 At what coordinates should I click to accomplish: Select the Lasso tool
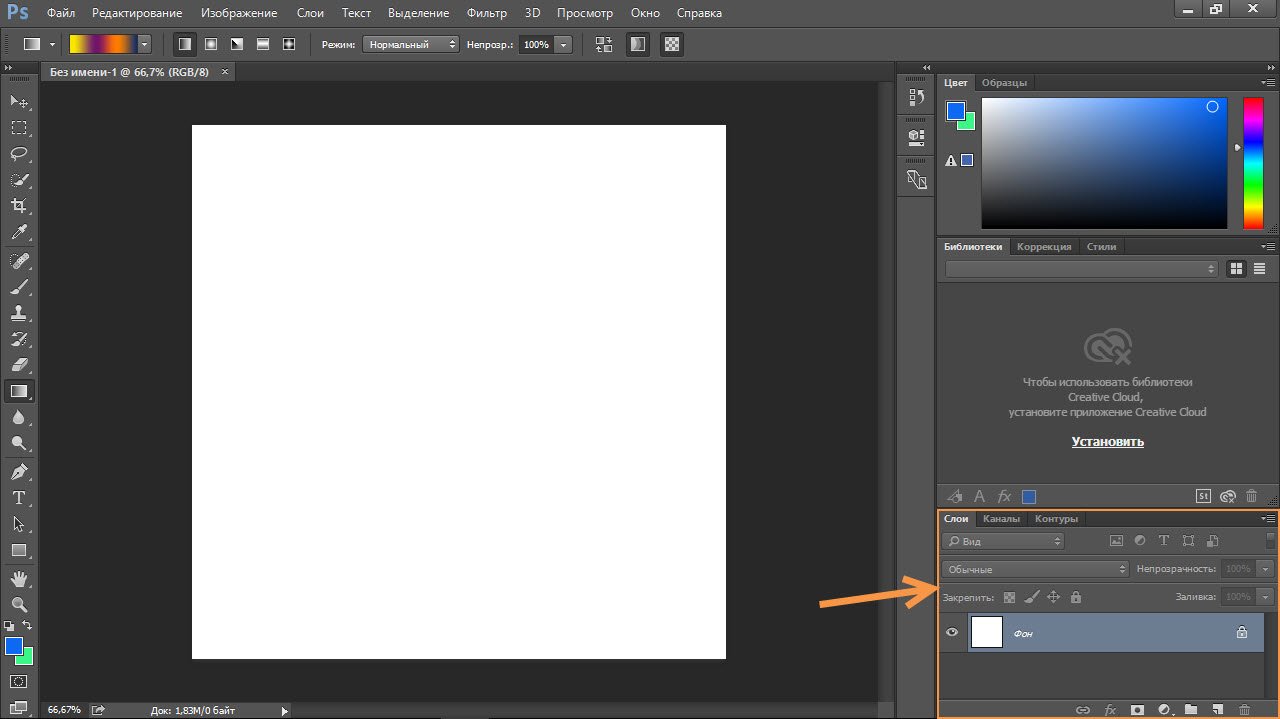click(19, 154)
